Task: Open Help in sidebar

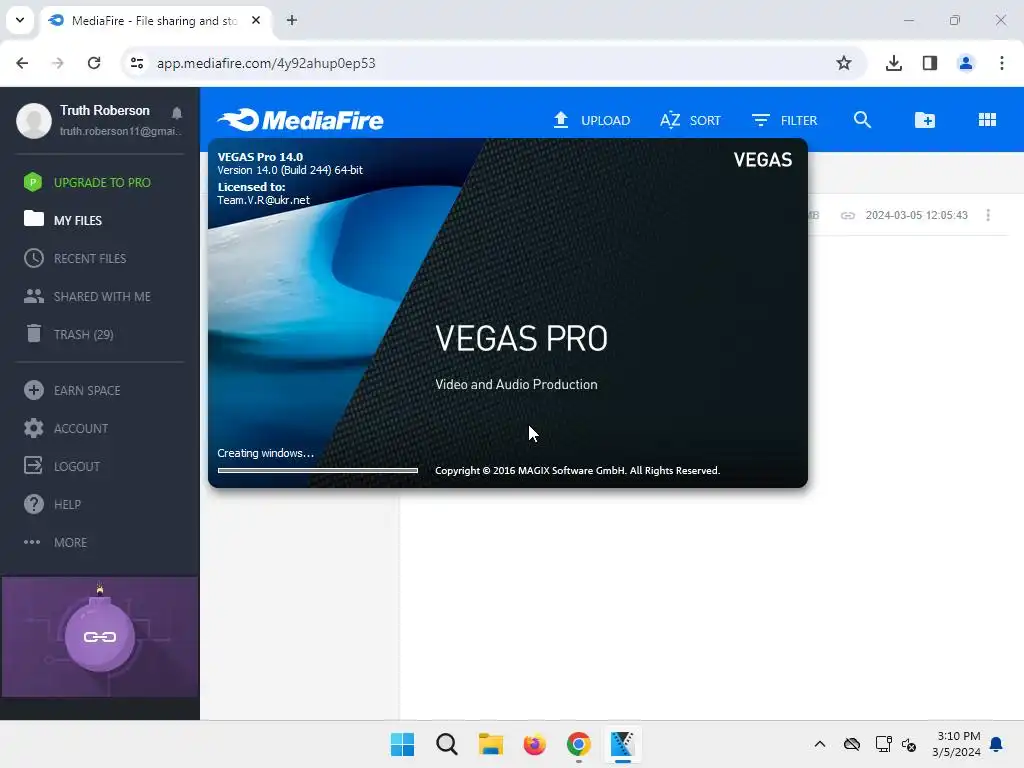Action: coord(52,504)
